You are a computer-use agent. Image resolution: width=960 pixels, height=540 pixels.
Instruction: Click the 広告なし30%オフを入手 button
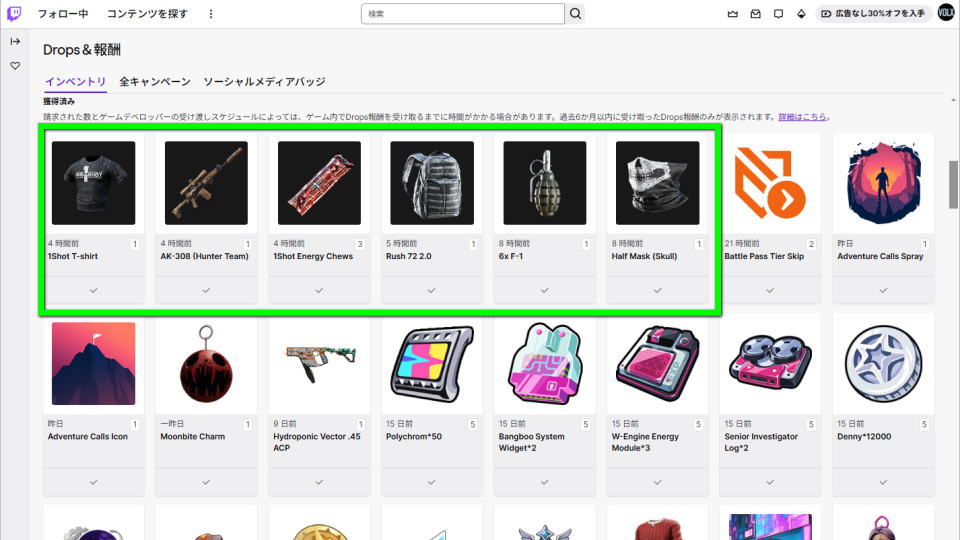874,13
